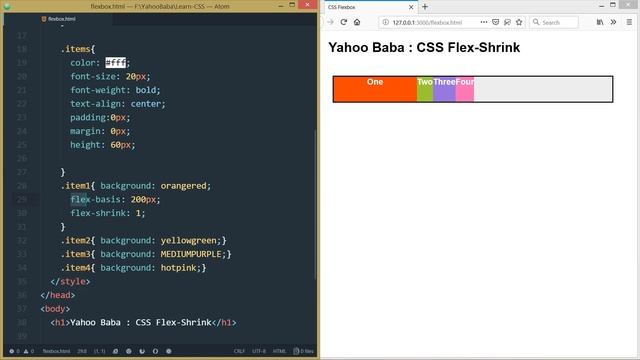This screenshot has height=360, width=640.
Task: Click the yellowgreen value in code
Action: coord(188,240)
